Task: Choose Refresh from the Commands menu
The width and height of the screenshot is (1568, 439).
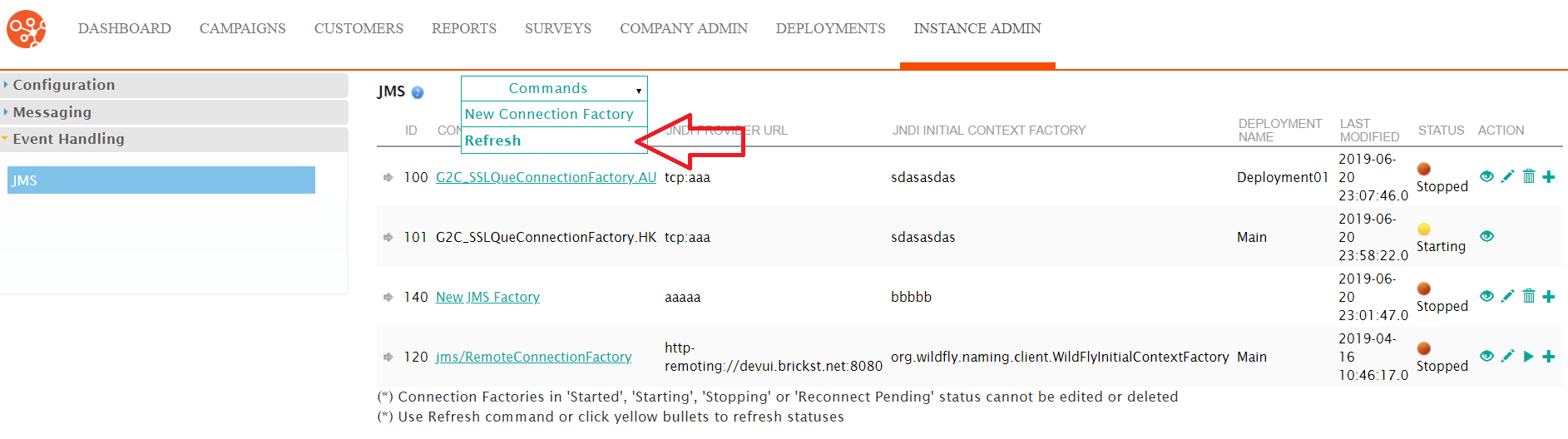Action: 492,141
